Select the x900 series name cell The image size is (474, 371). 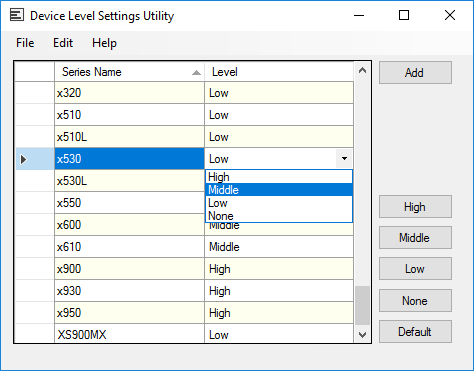click(129, 269)
